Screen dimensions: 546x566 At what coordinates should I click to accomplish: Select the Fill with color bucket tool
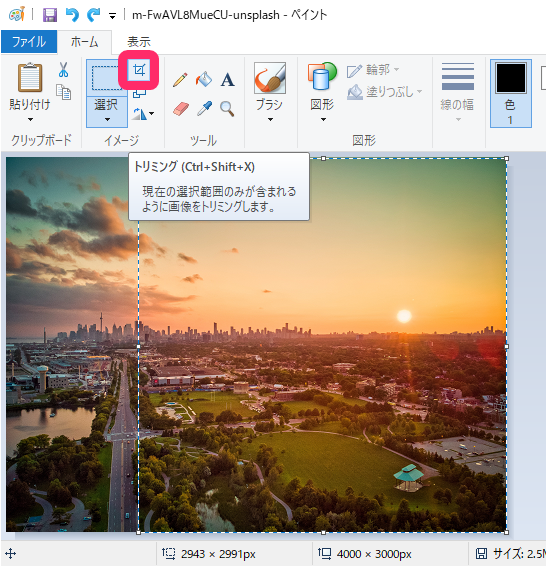[x=204, y=79]
